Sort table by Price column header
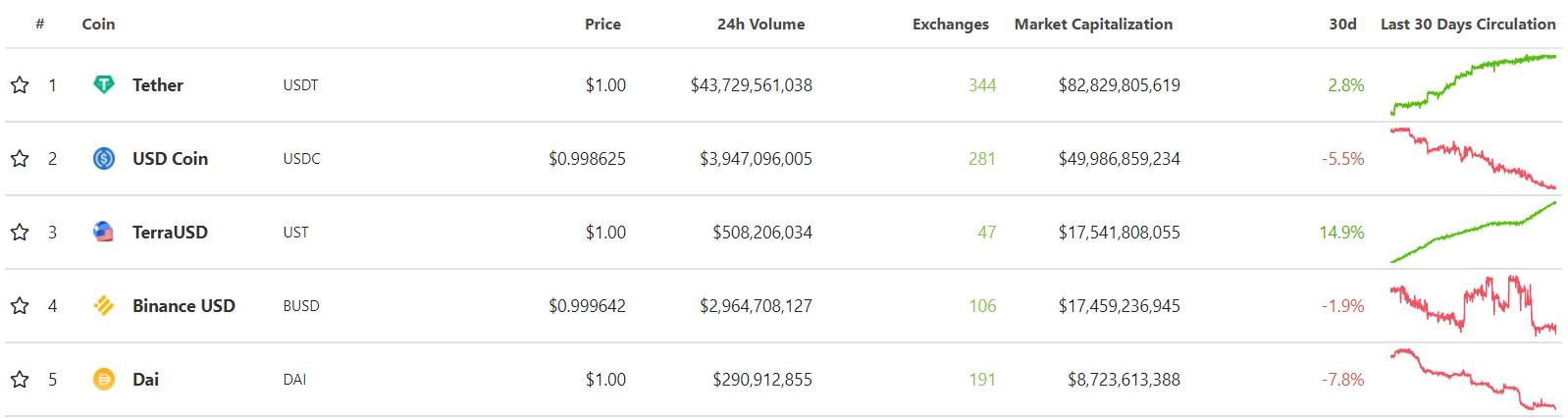1568x418 pixels. [x=602, y=25]
